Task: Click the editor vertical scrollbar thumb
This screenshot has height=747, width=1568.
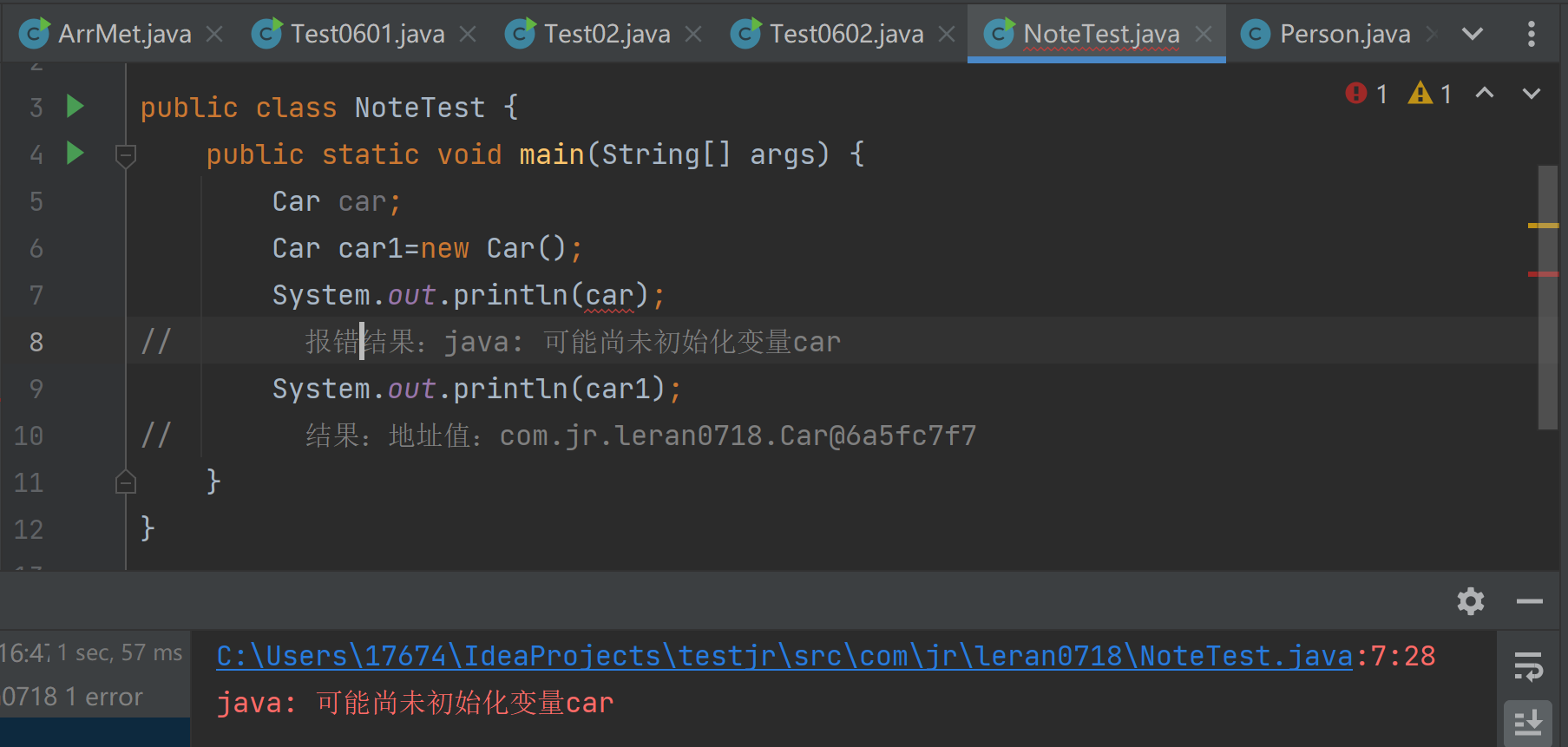Action: coord(1548,297)
